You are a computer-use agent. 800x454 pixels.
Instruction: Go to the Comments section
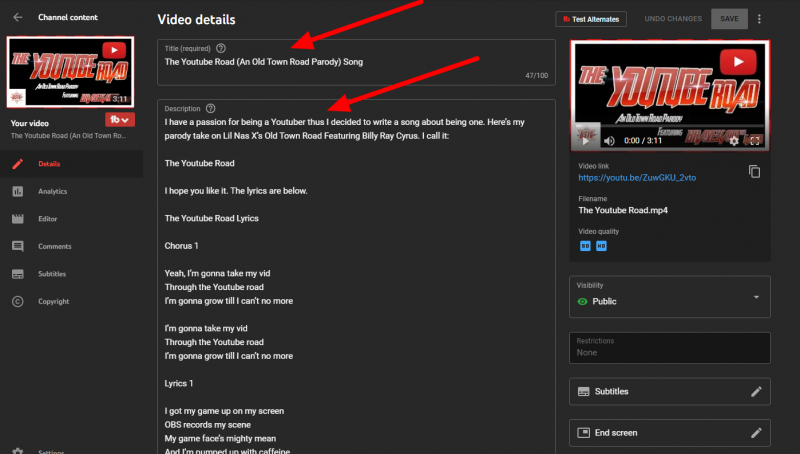54,246
